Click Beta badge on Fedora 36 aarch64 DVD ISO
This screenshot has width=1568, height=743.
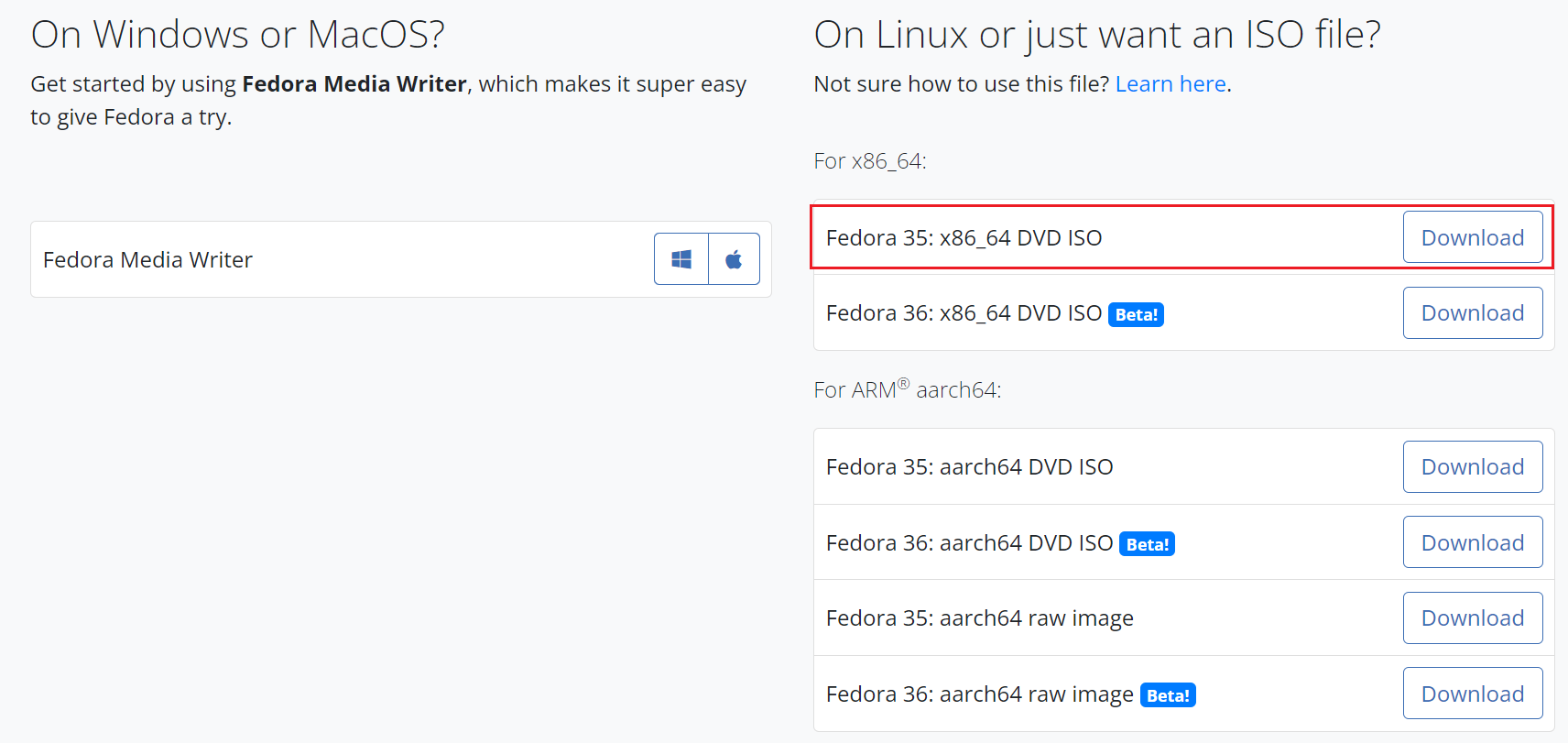coord(1148,544)
